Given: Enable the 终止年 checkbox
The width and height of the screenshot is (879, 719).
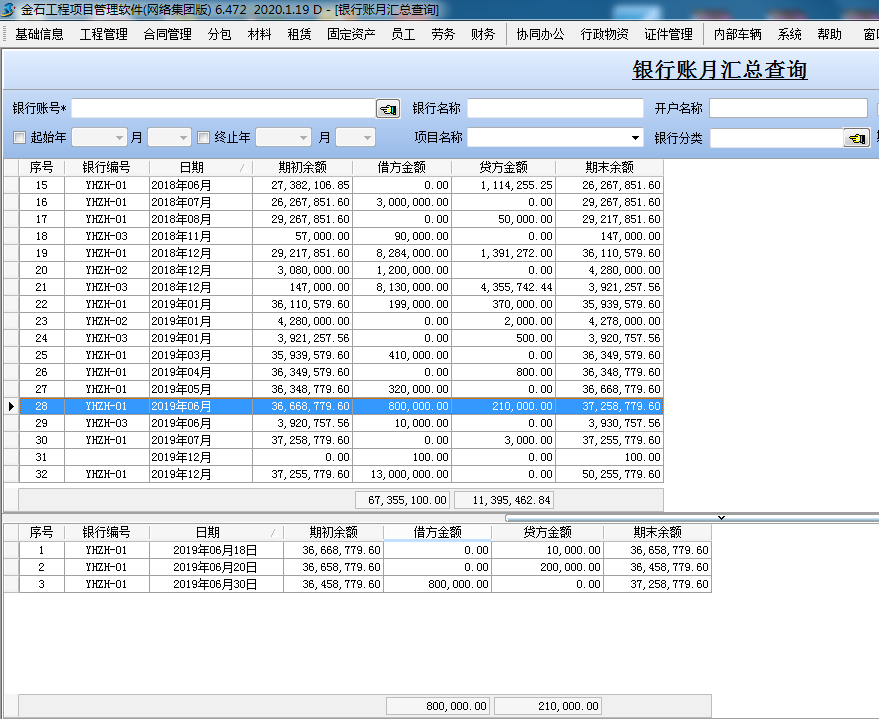Looking at the screenshot, I should [x=203, y=137].
